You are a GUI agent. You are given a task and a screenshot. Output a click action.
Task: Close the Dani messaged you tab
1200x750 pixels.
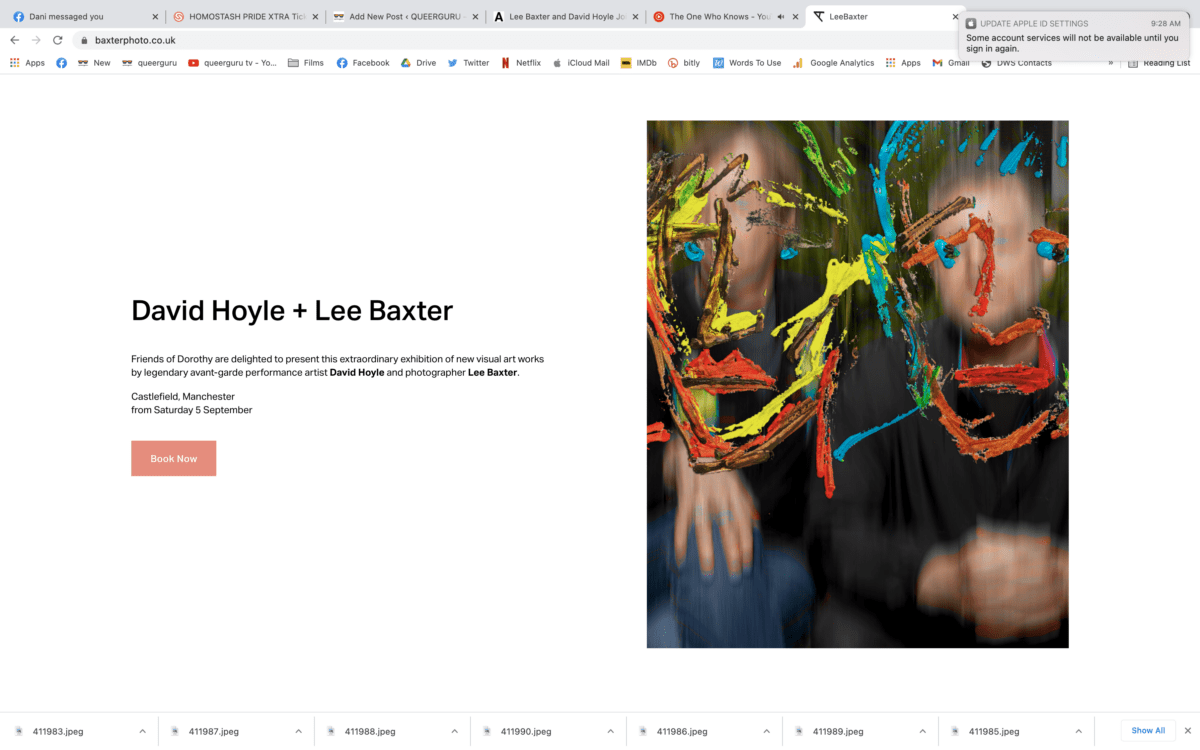[155, 17]
